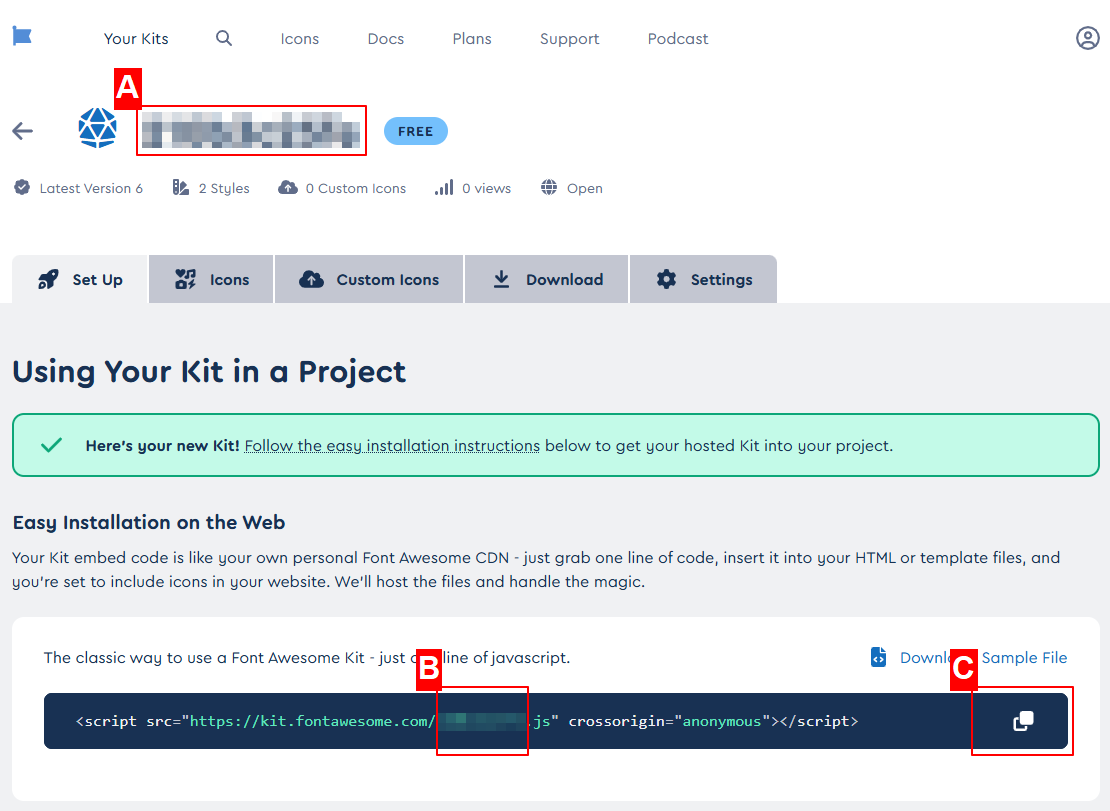Open the Plans navigation link
Screen dimensions: 1110x811
pos(472,39)
